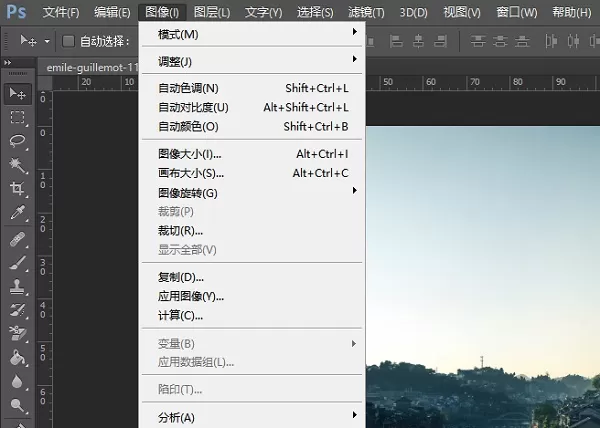This screenshot has height=428, width=600.
Task: Open 画布大小(S)... dialog
Action: pyautogui.click(x=252, y=173)
